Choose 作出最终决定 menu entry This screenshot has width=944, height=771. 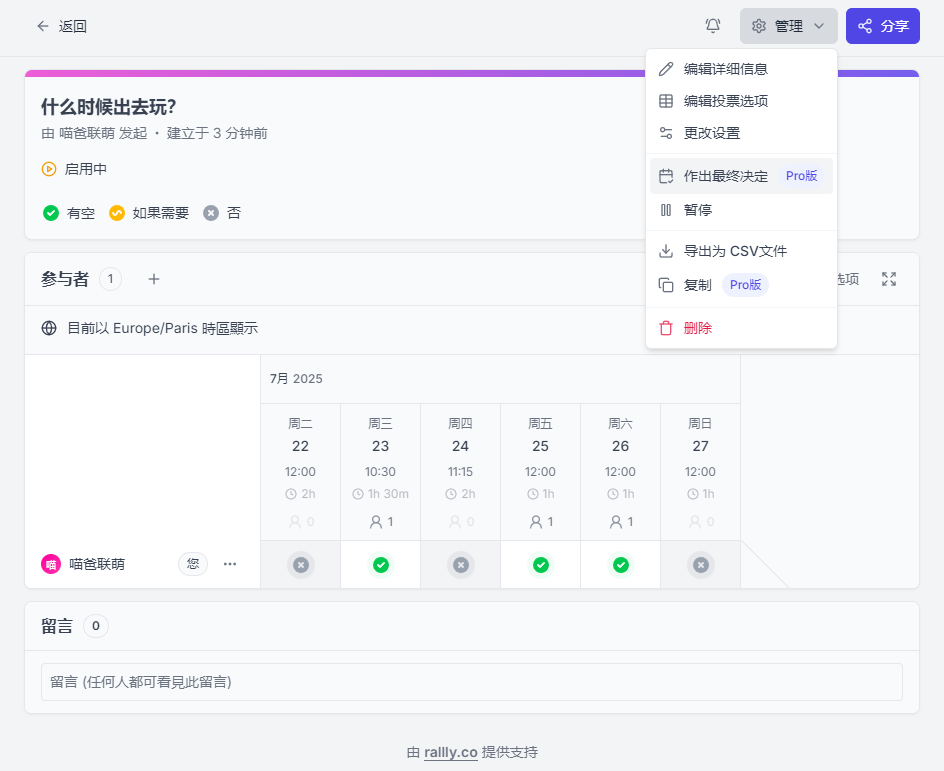point(741,176)
